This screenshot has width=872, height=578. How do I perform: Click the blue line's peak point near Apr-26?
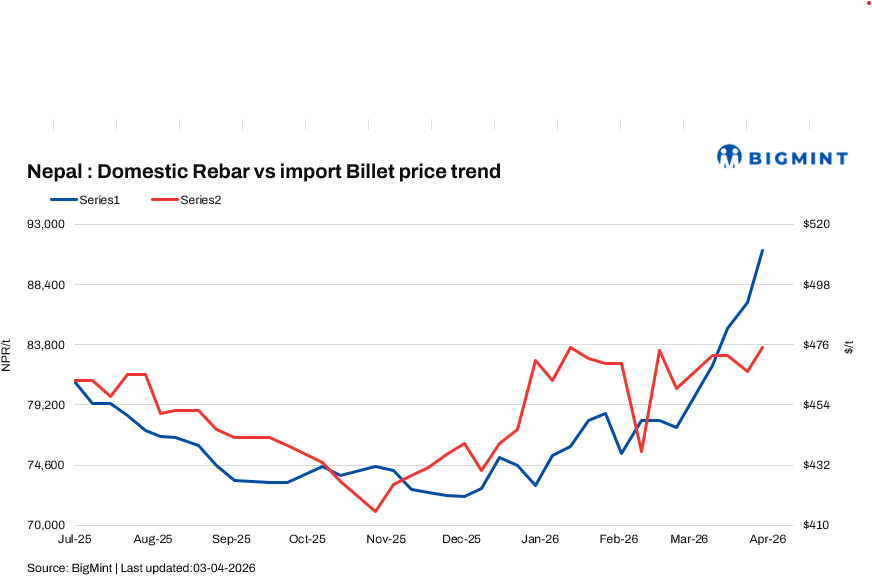[763, 250]
